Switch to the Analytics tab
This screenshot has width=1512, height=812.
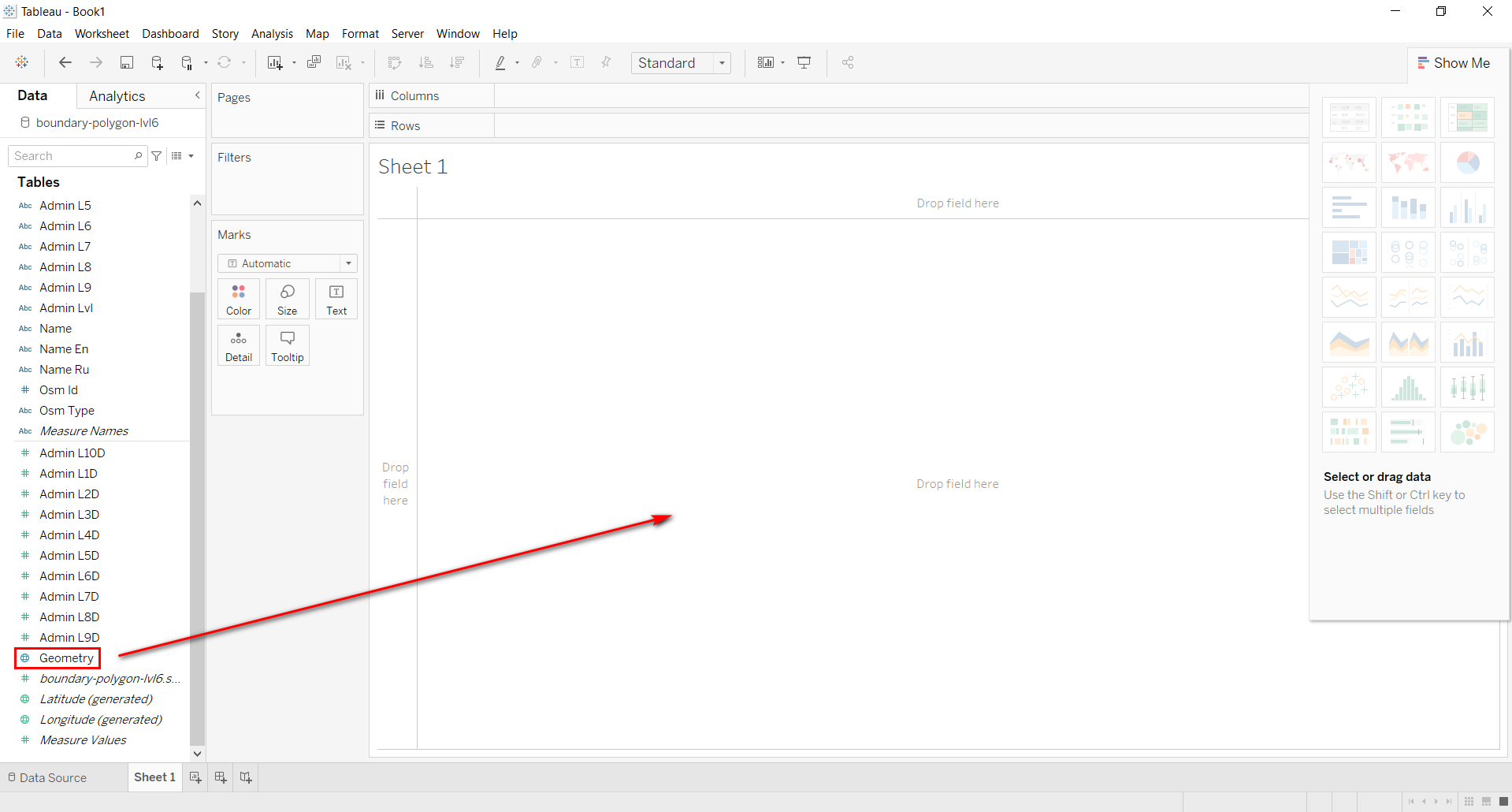click(117, 96)
